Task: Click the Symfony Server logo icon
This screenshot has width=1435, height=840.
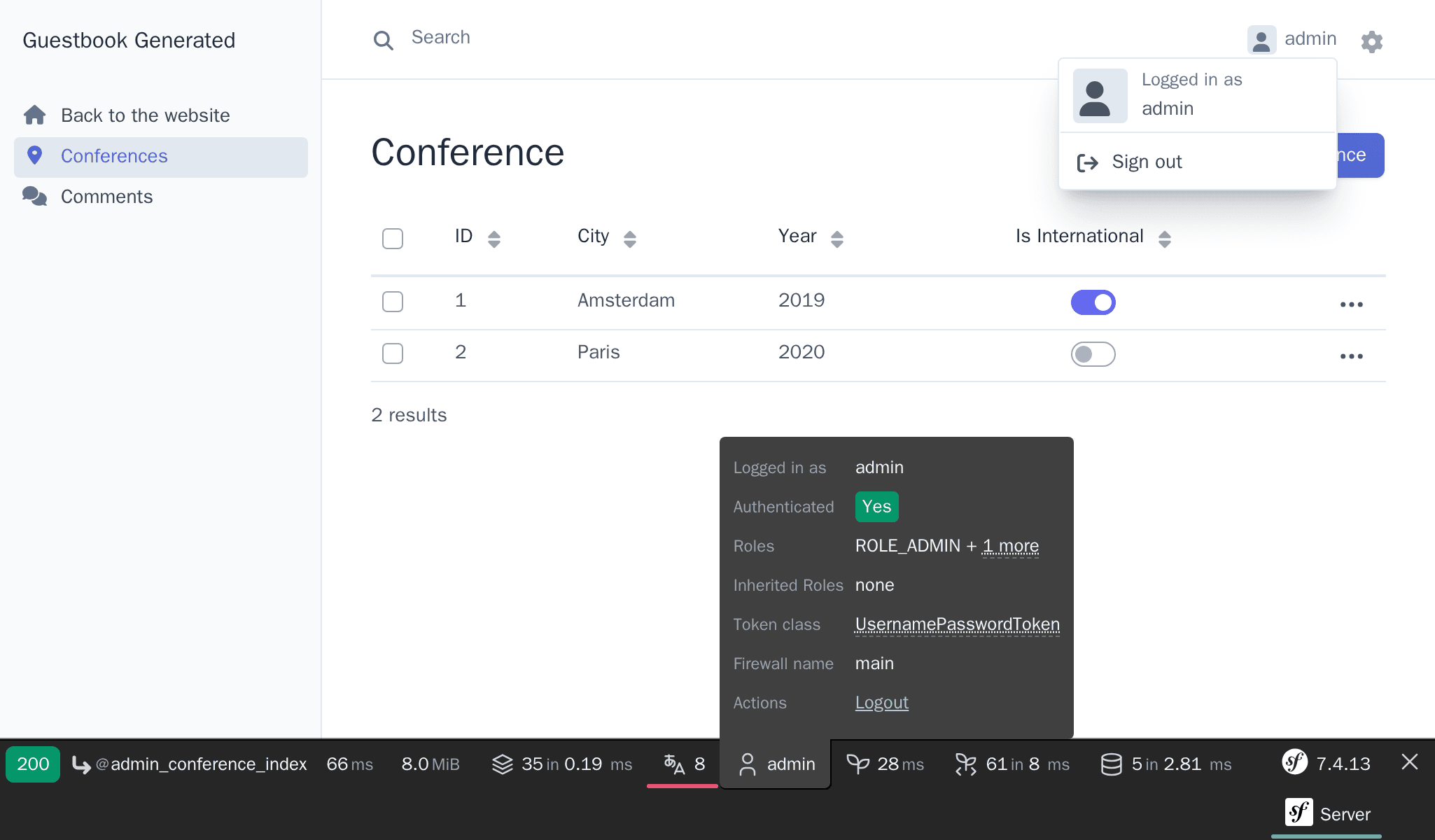Action: tap(1299, 812)
